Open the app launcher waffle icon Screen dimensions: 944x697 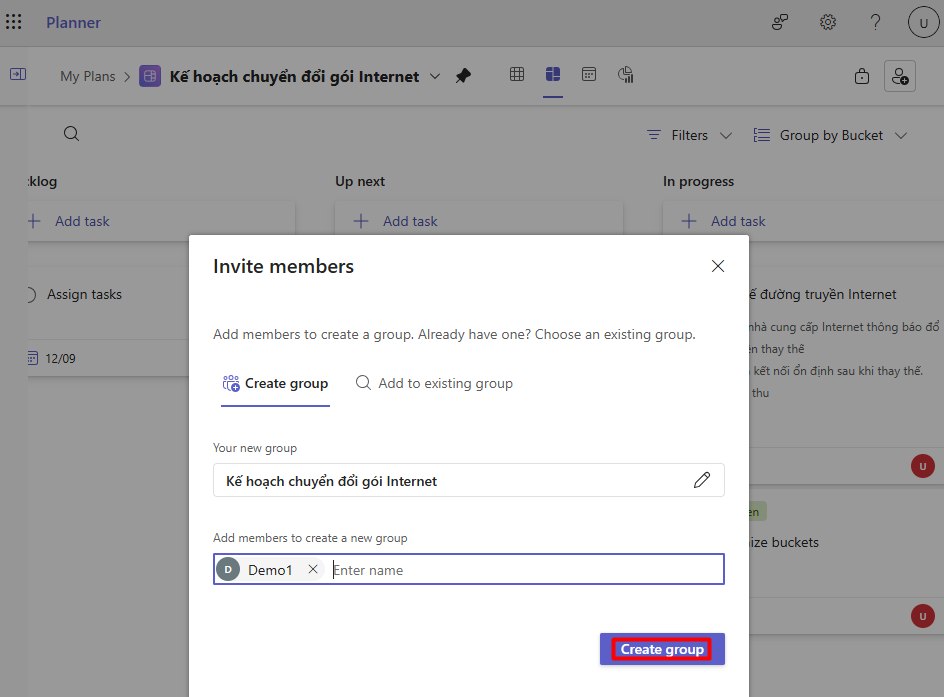click(x=14, y=22)
